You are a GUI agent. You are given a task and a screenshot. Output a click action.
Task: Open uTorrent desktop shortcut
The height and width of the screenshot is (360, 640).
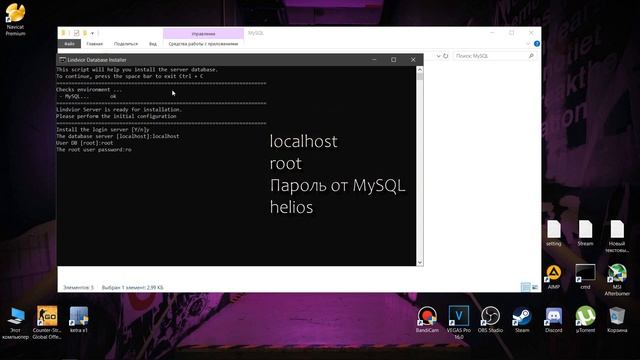[585, 320]
